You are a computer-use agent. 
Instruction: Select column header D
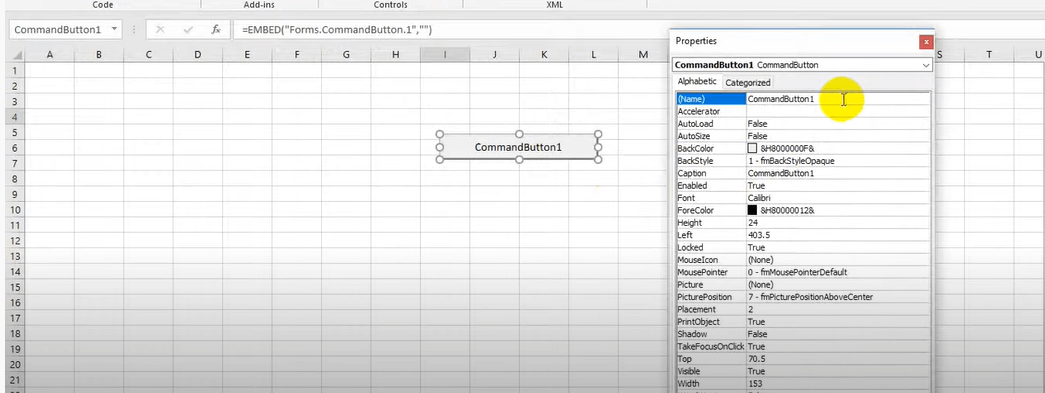[x=197, y=55]
